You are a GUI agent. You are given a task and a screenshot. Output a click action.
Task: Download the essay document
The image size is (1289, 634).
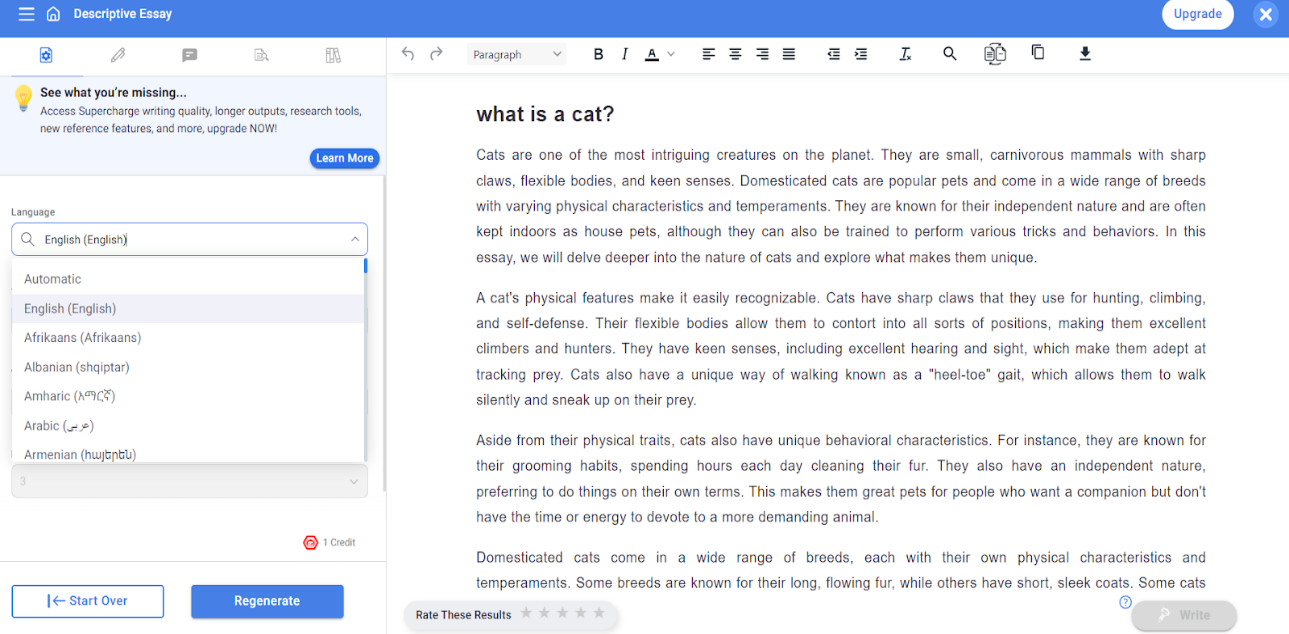pos(1085,54)
